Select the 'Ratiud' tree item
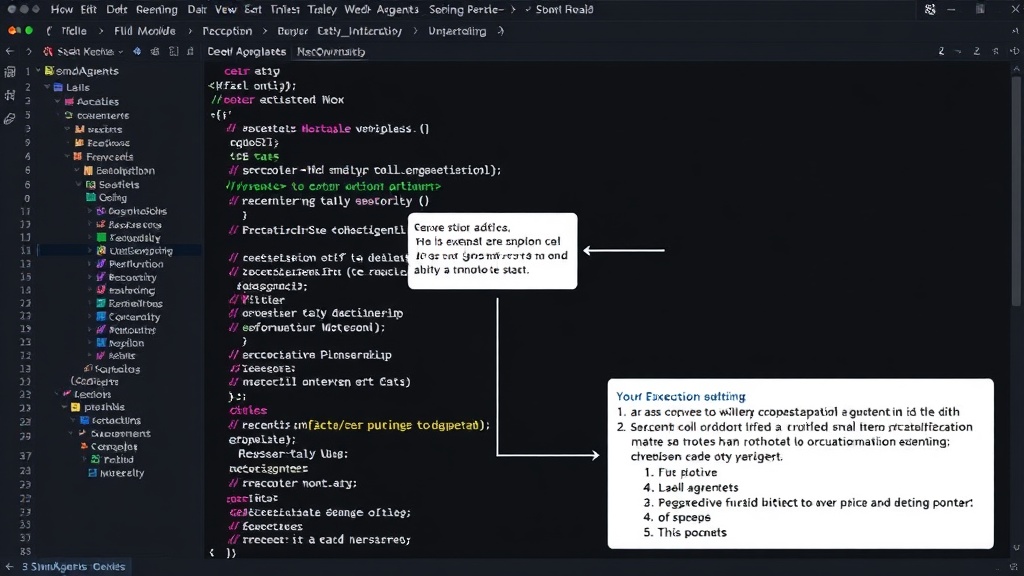Screen dimensions: 1024x576 [x=118, y=460]
